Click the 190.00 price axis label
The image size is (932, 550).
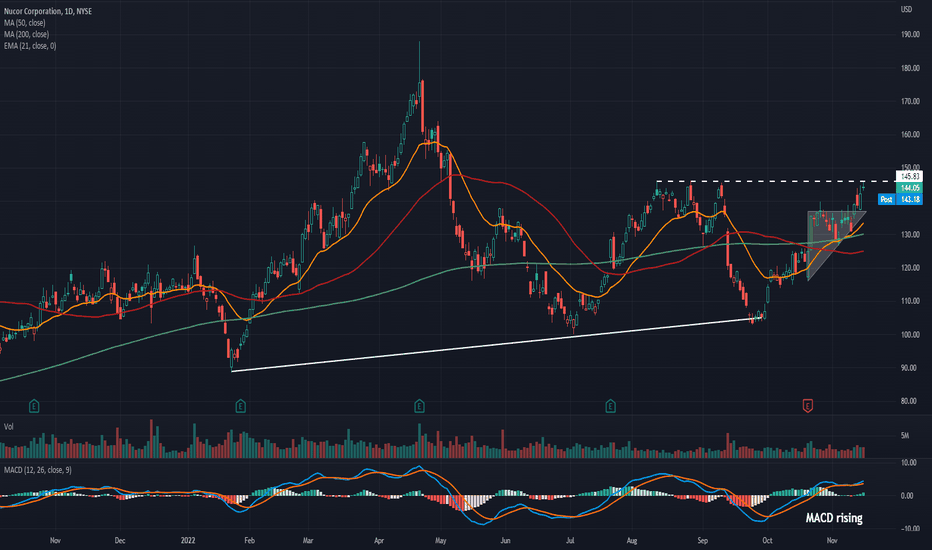pyautogui.click(x=910, y=35)
